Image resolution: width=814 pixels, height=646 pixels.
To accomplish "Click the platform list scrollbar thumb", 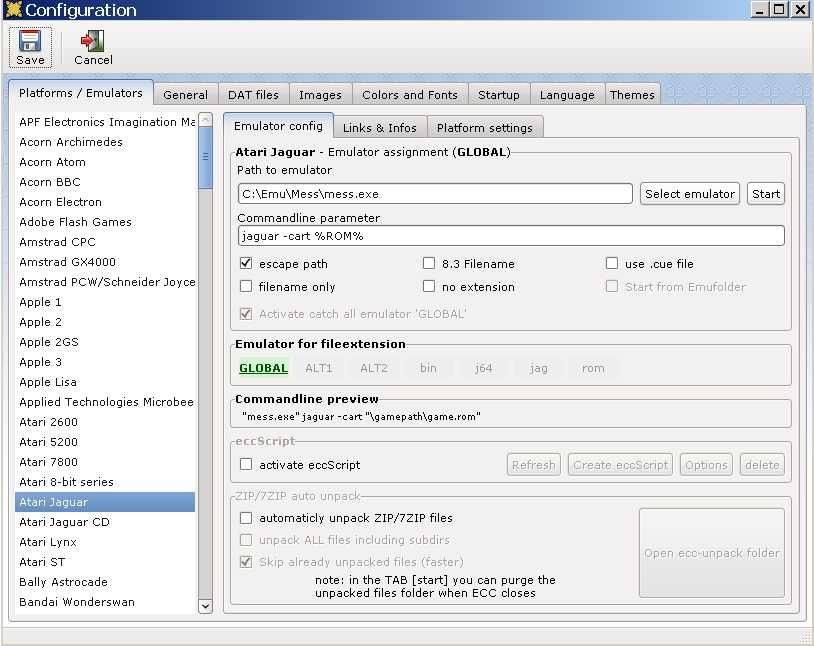I will tap(206, 157).
